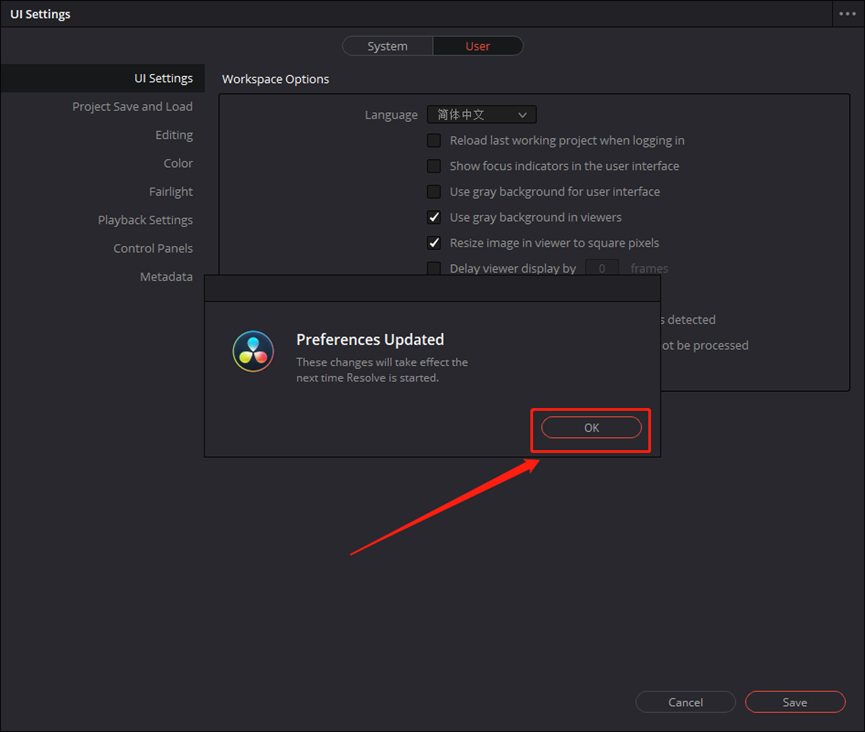Open the Language dropdown
Viewport: 865px width, 732px height.
tap(482, 115)
